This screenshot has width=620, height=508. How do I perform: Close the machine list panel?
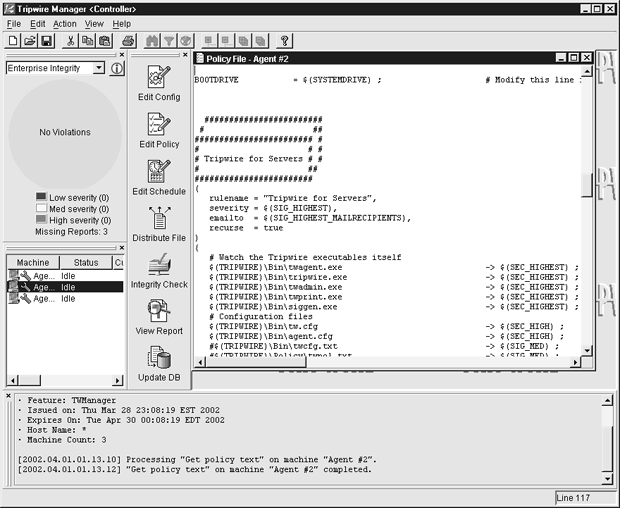(122, 247)
